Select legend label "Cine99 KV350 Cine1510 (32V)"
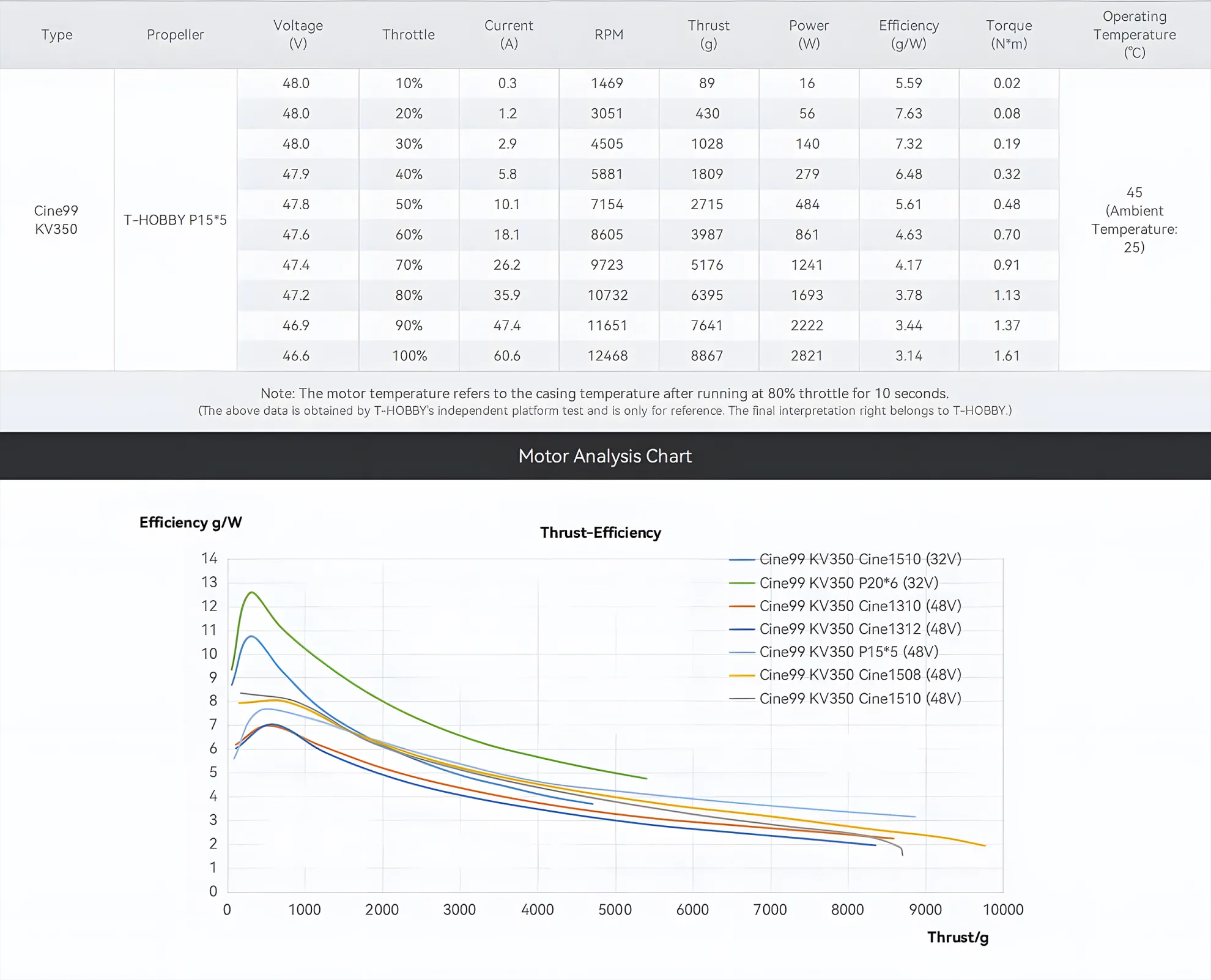The width and height of the screenshot is (1211, 980). [861, 559]
